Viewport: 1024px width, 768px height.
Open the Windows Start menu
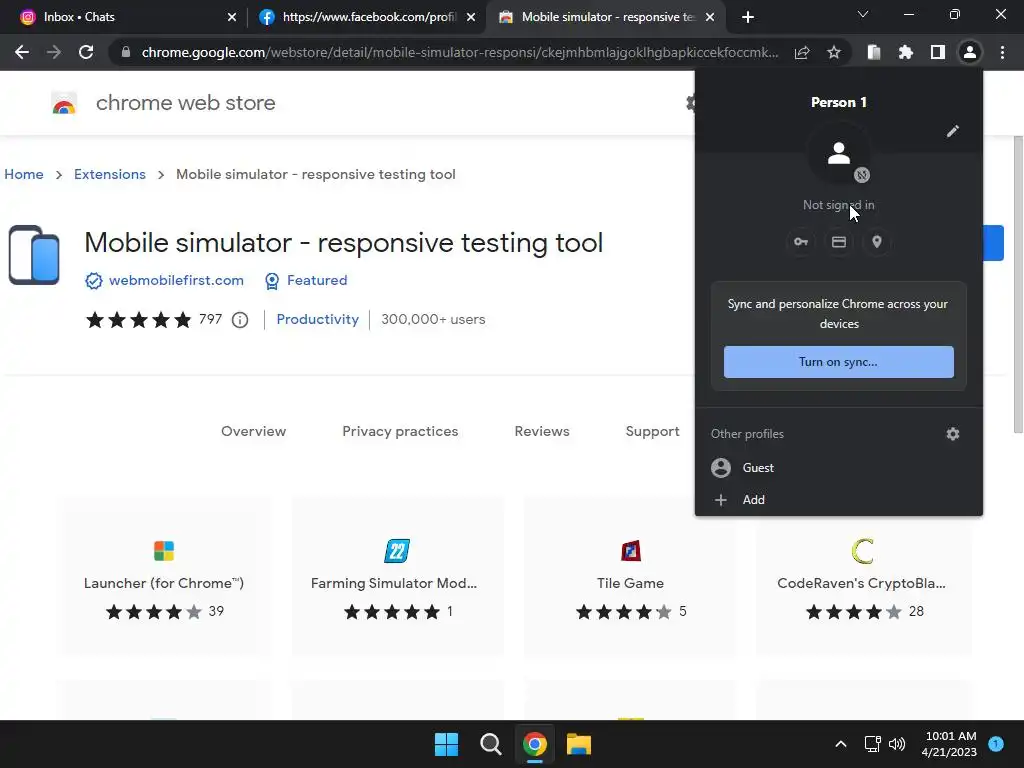pos(447,744)
